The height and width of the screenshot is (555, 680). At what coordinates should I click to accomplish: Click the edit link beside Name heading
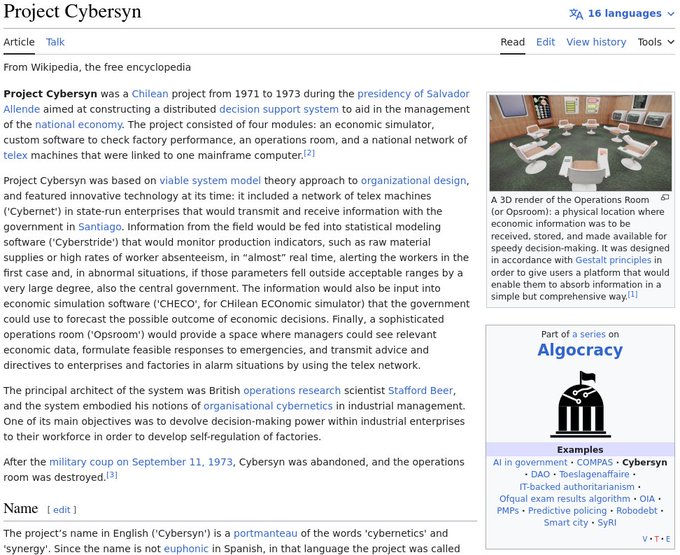(x=63, y=509)
